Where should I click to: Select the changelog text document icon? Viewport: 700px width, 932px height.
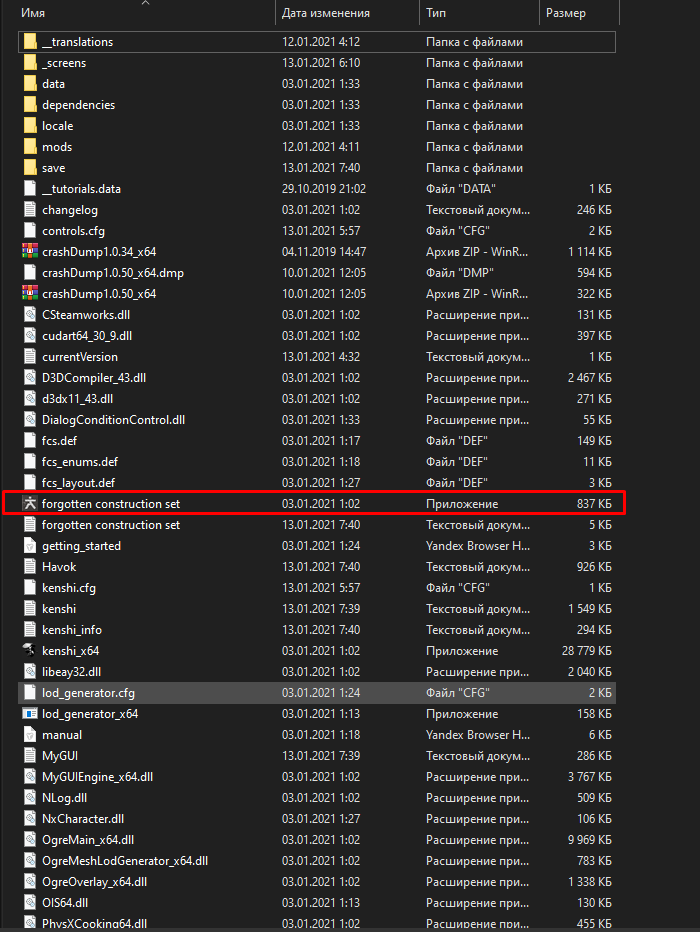pos(30,210)
